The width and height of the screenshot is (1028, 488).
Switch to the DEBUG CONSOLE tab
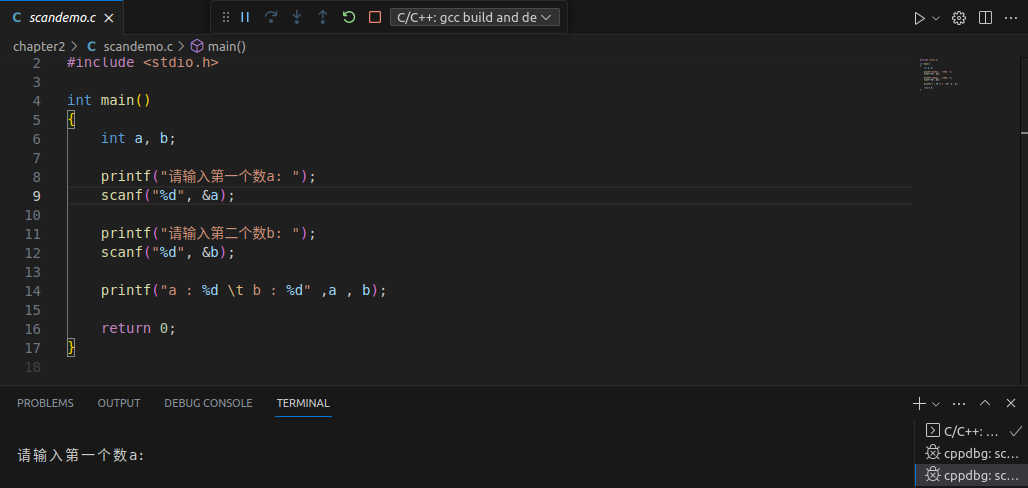coord(208,403)
